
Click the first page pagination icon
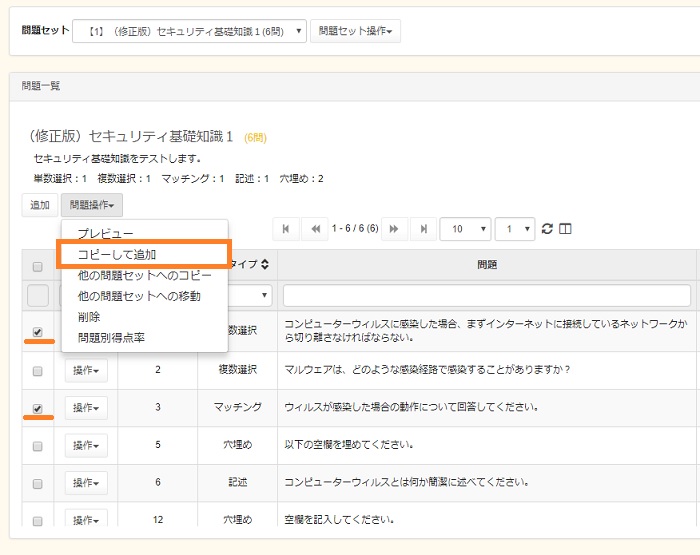coord(285,229)
